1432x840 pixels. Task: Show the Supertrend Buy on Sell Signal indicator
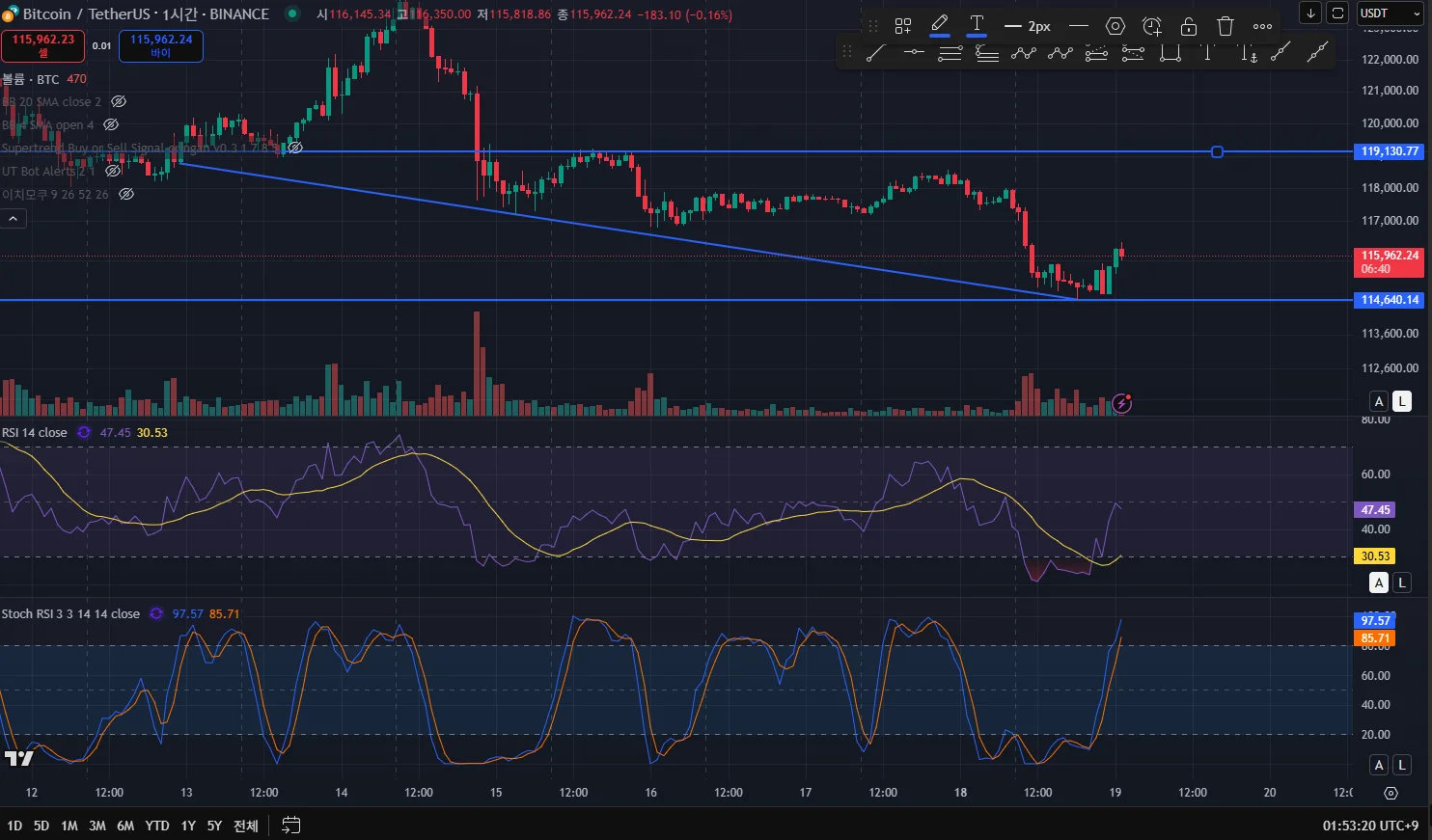click(x=295, y=148)
